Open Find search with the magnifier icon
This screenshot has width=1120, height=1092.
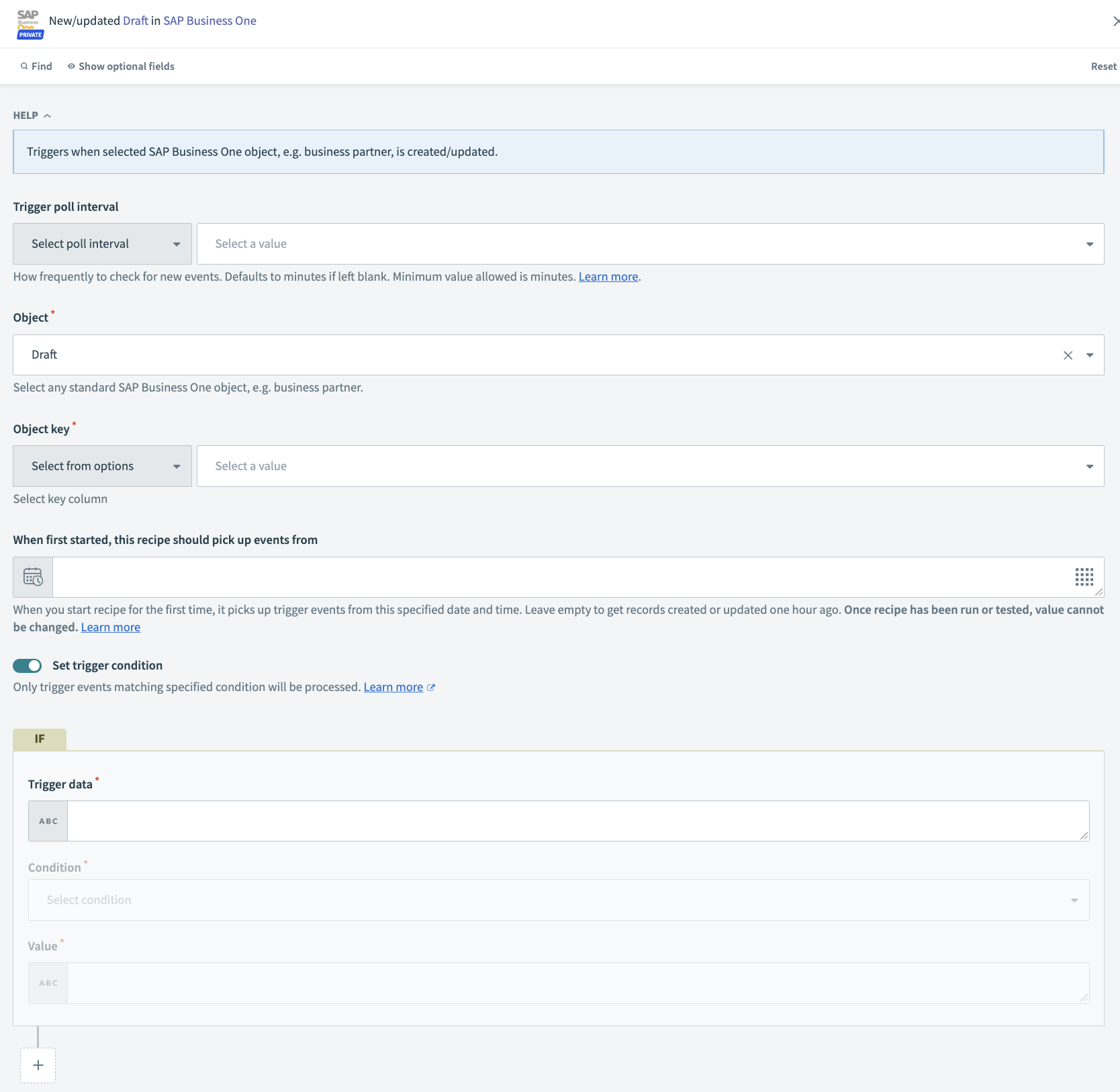click(x=23, y=66)
